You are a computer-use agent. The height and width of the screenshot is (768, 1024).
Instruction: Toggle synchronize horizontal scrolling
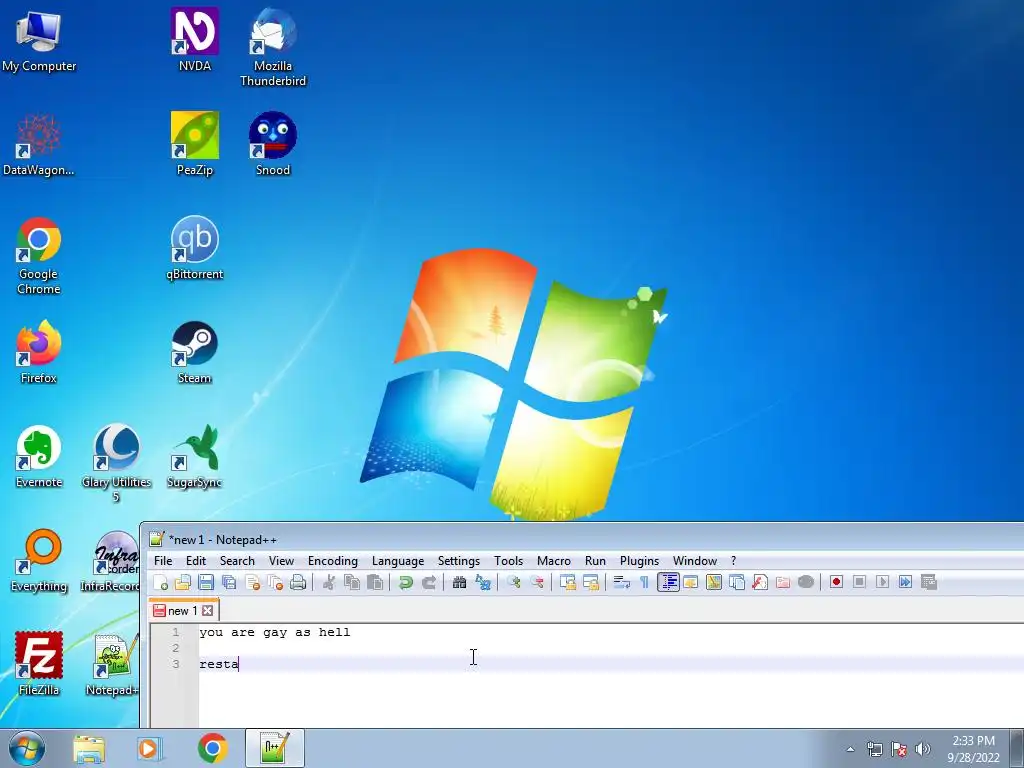590,582
